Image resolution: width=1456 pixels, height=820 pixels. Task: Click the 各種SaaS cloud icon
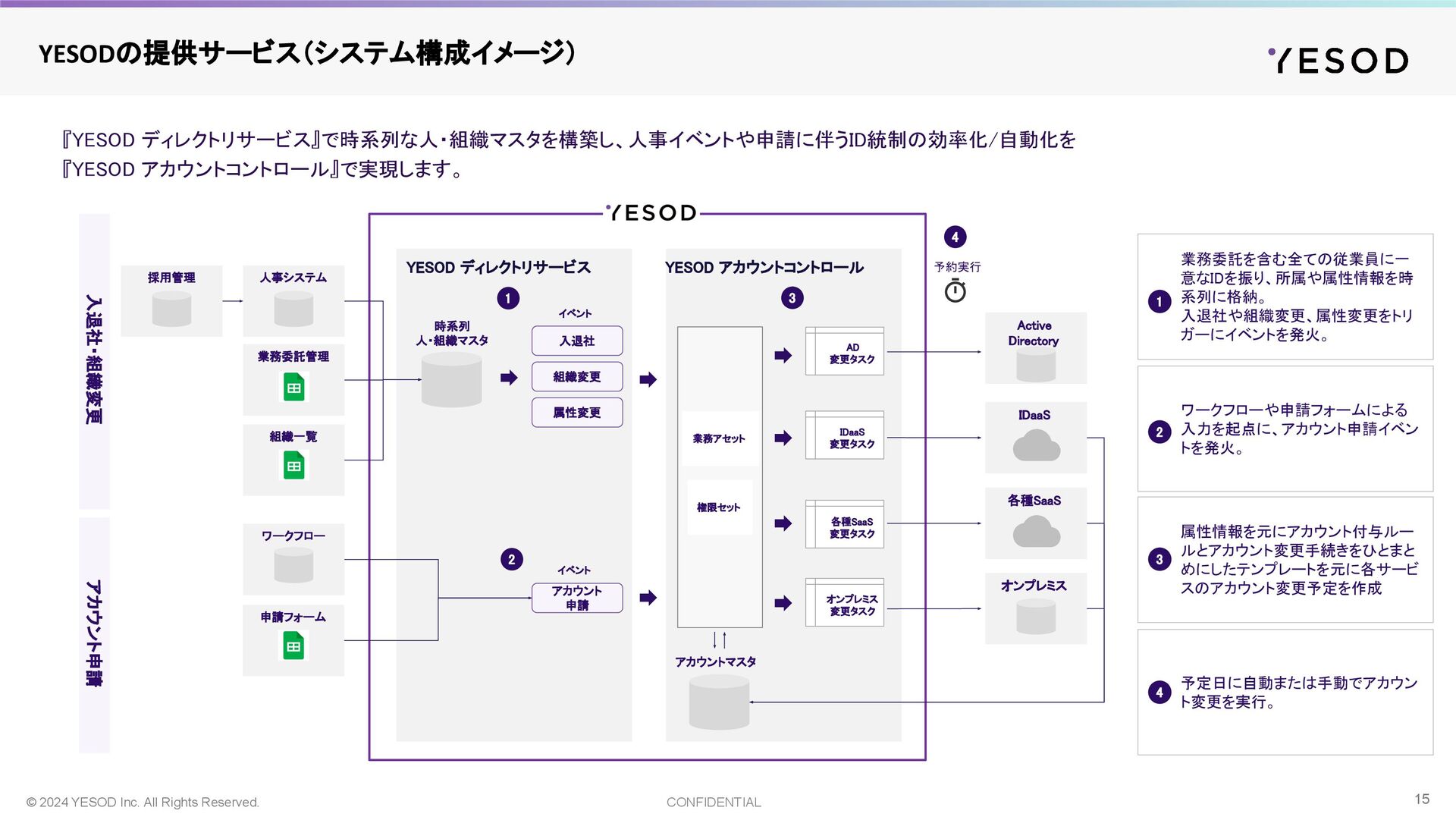coord(1036,531)
